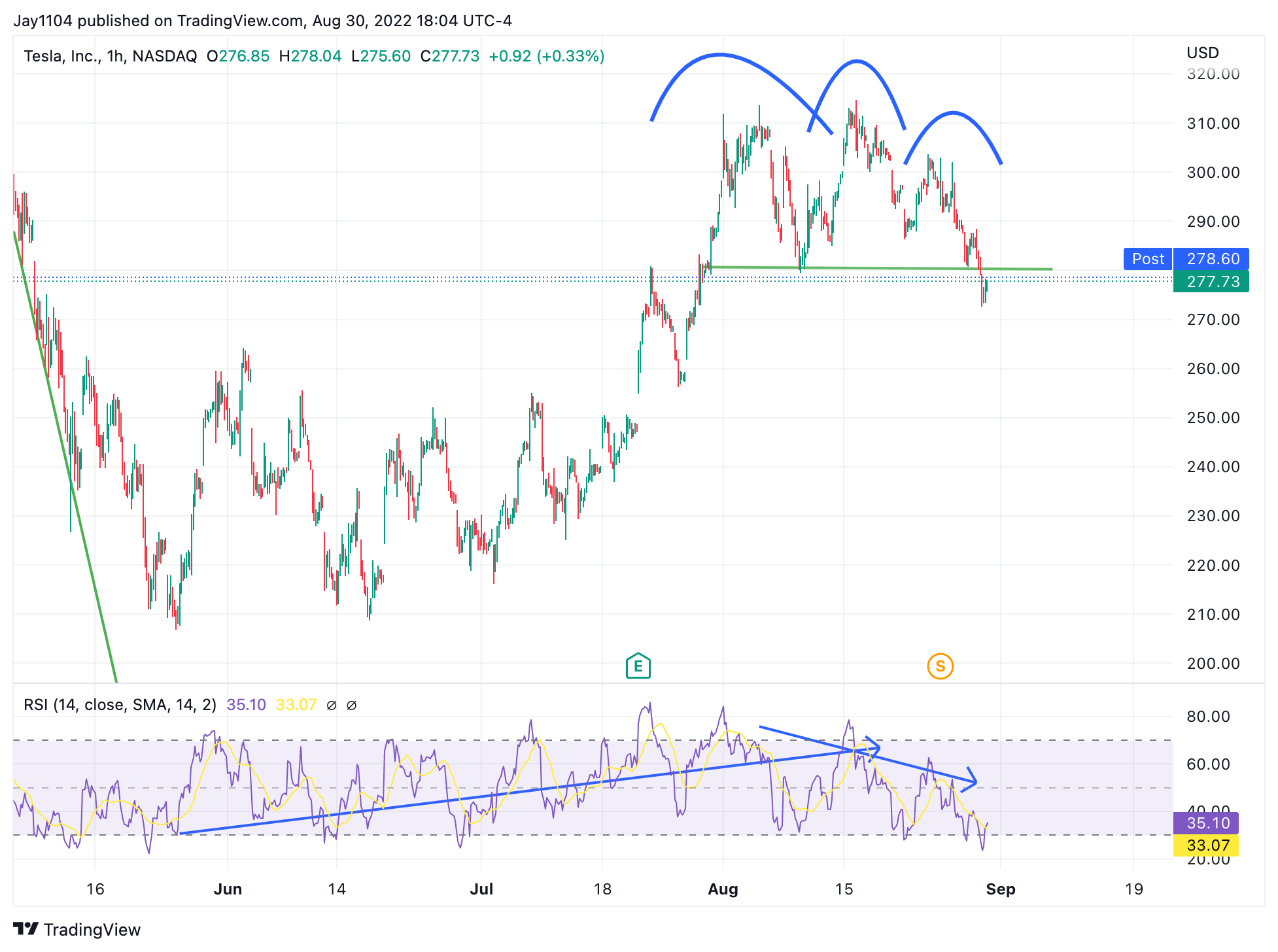Click the high value H278.04
This screenshot has height=952, width=1278.
coord(310,56)
